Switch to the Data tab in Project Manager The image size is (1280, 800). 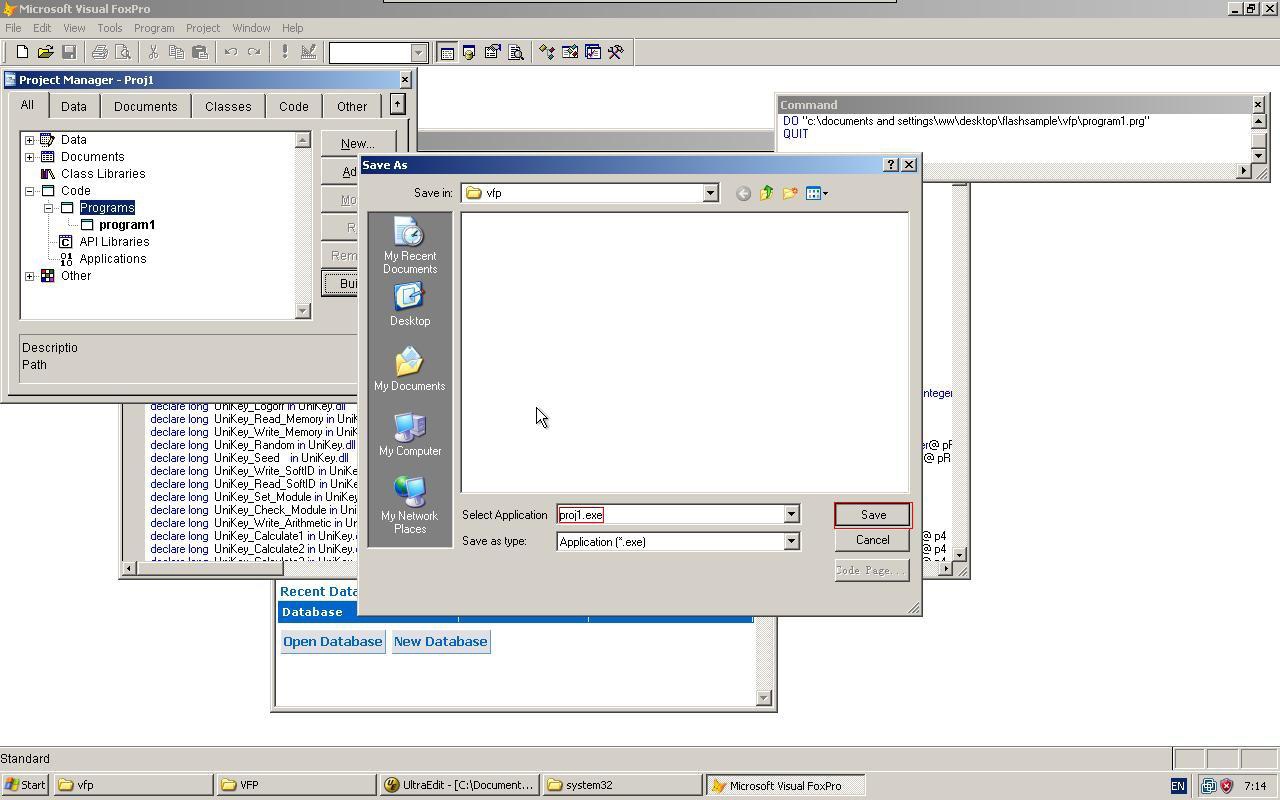pyautogui.click(x=74, y=106)
